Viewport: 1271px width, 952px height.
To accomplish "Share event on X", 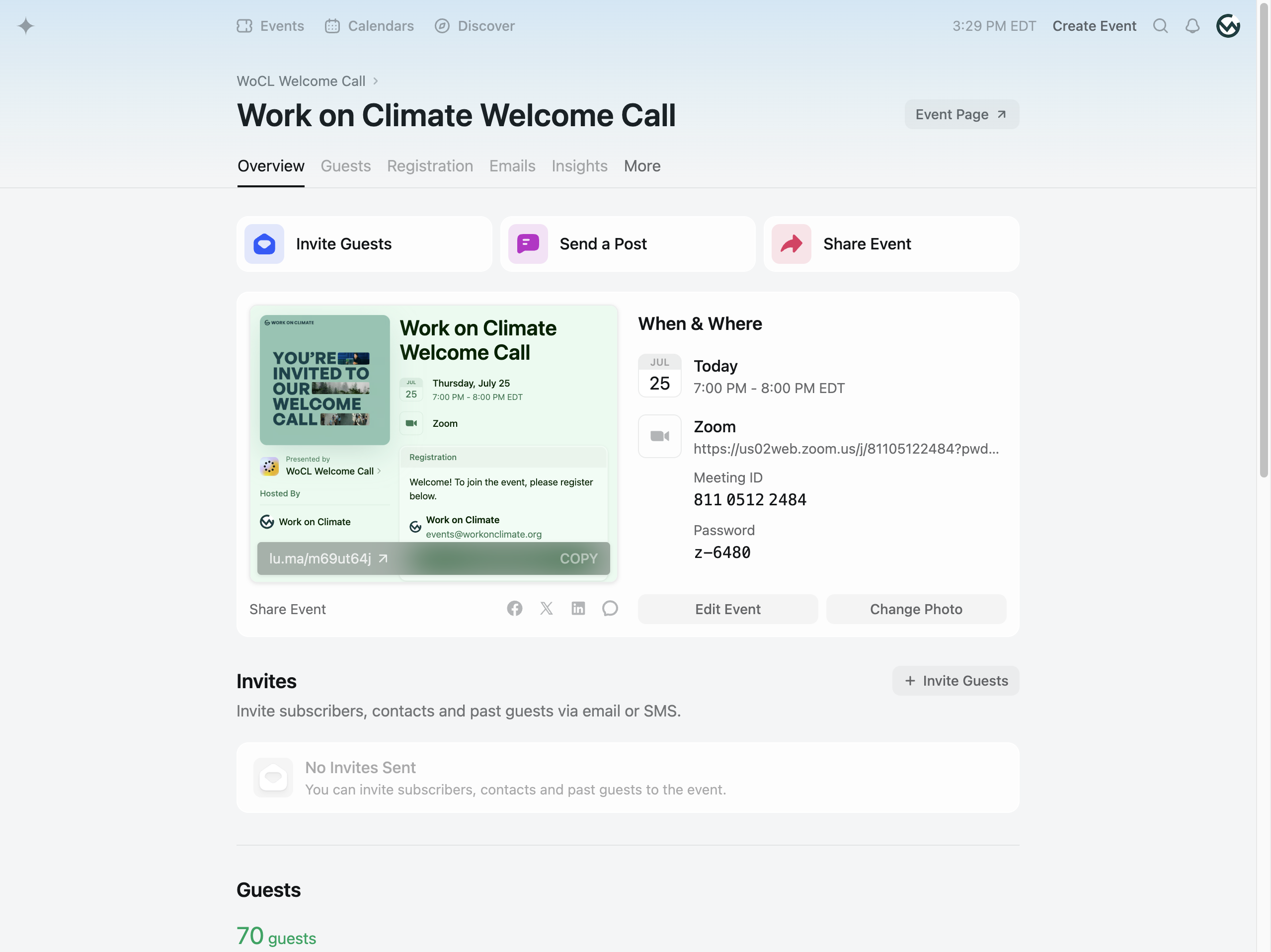I will tap(547, 609).
